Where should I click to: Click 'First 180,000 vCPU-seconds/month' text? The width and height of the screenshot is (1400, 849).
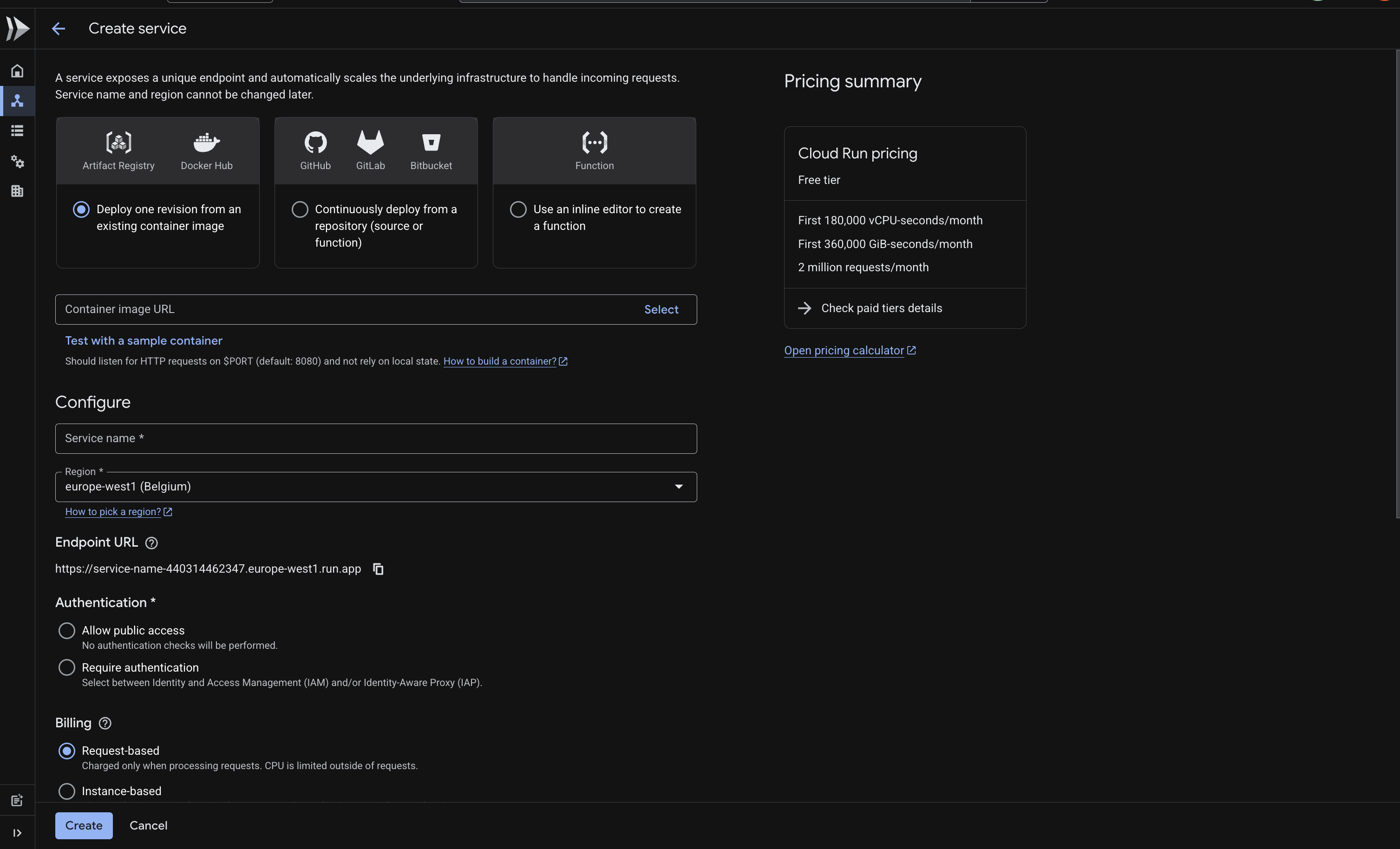tap(890, 221)
